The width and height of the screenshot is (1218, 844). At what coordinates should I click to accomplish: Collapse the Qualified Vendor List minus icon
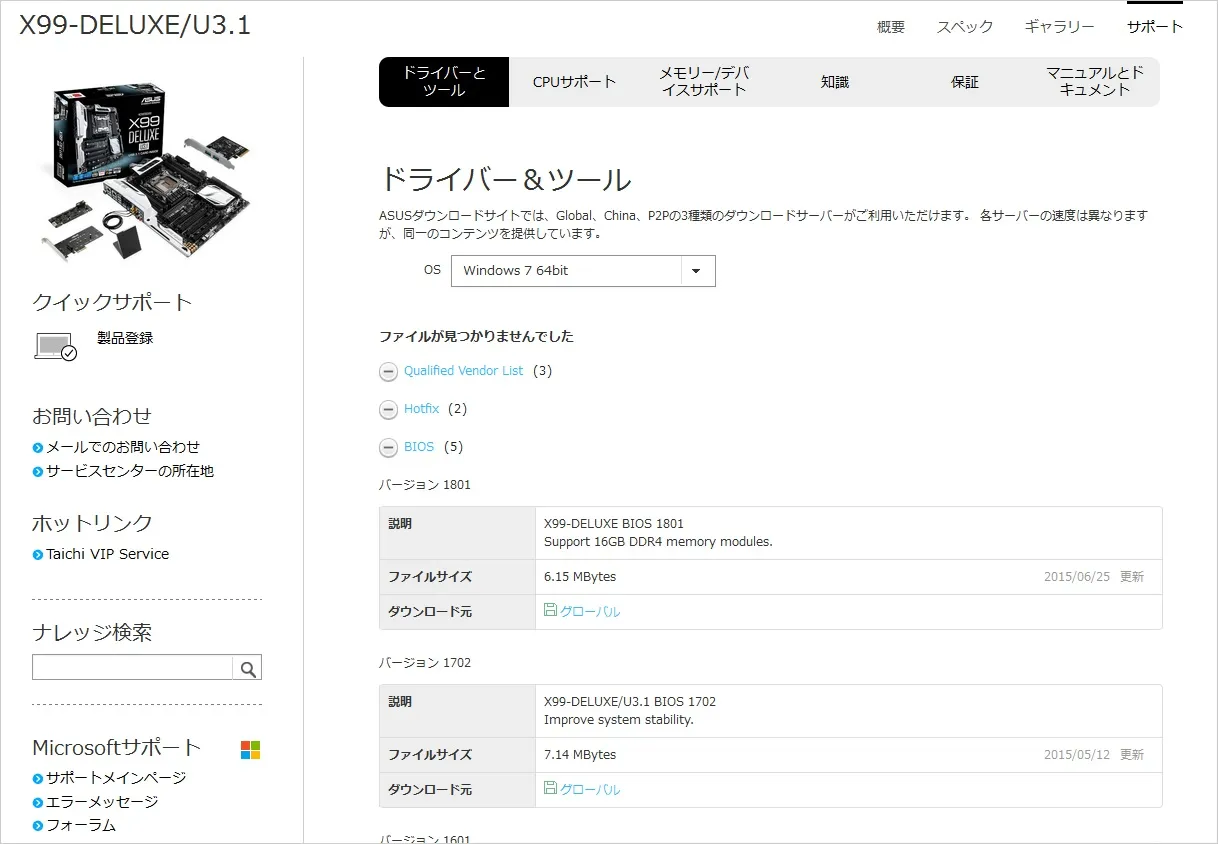(x=389, y=372)
